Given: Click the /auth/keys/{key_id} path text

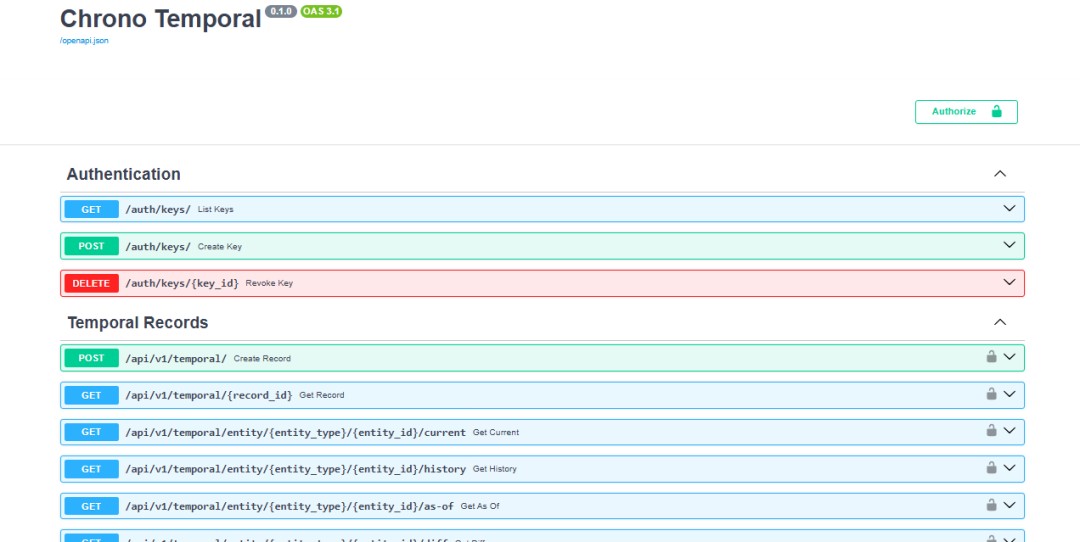Looking at the screenshot, I should [182, 283].
